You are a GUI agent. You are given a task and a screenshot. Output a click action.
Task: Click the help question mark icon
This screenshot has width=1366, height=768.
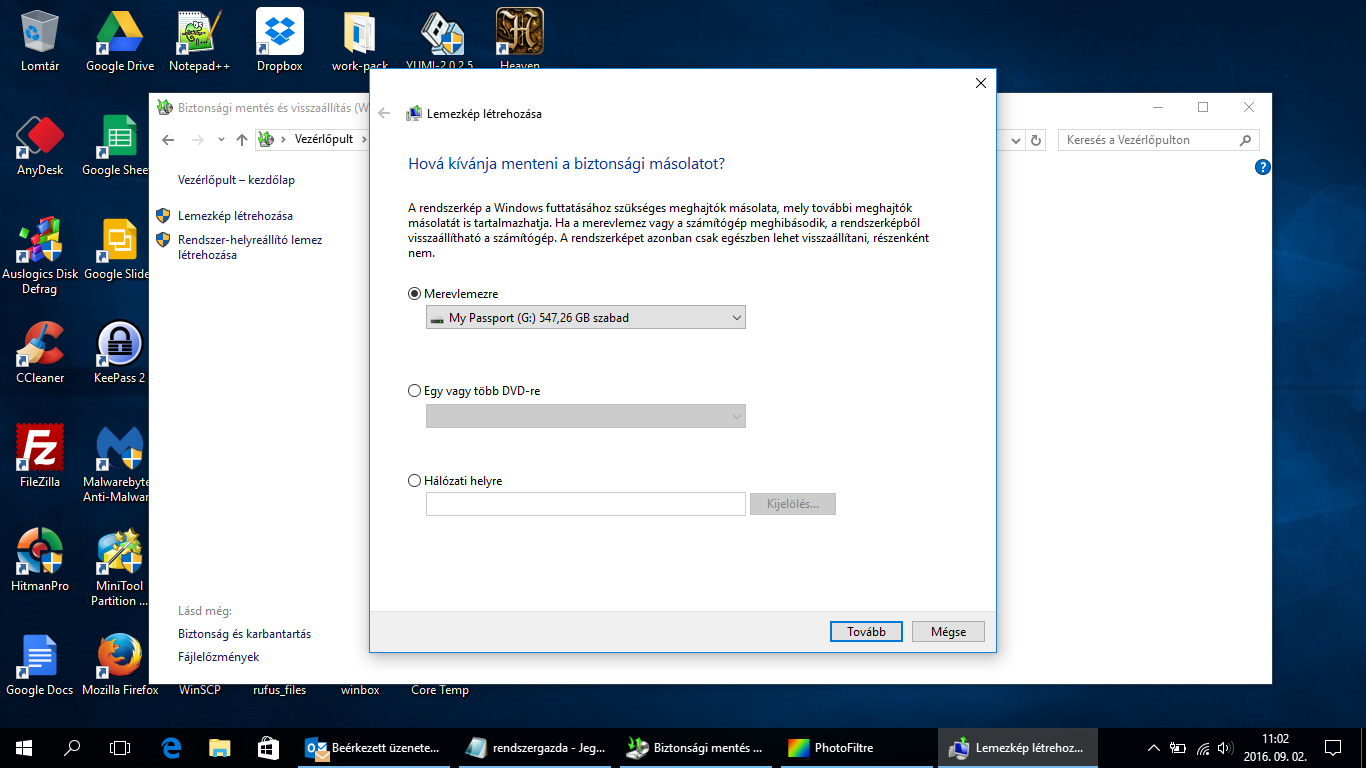coord(1262,168)
